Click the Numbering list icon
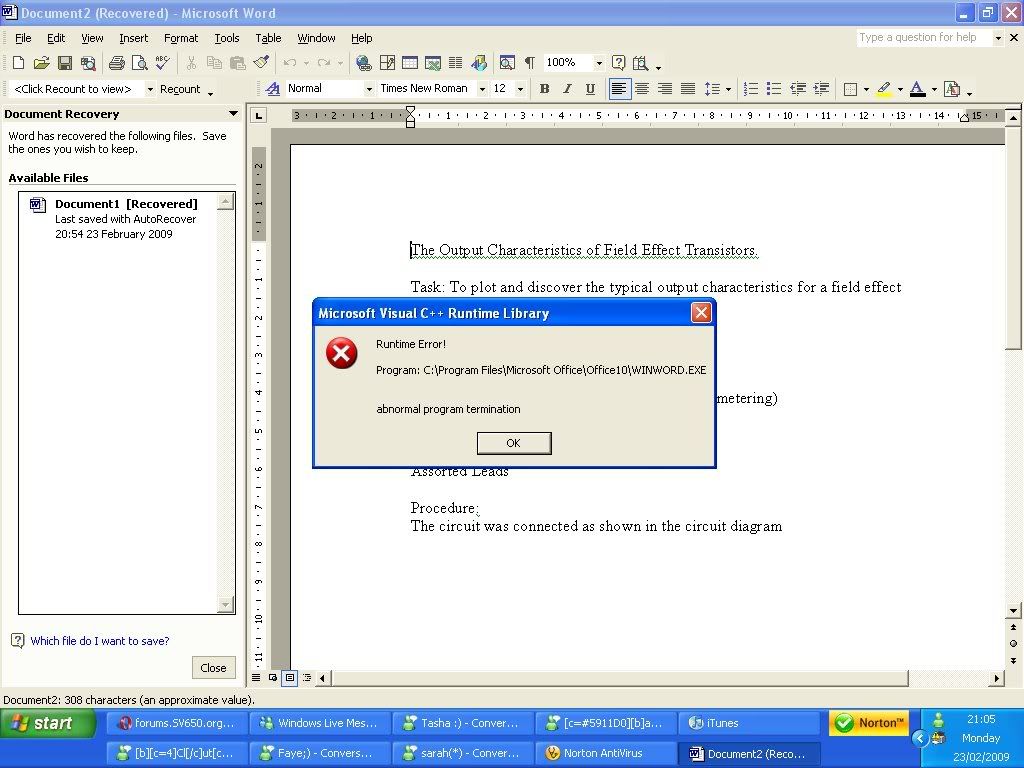 (x=751, y=89)
